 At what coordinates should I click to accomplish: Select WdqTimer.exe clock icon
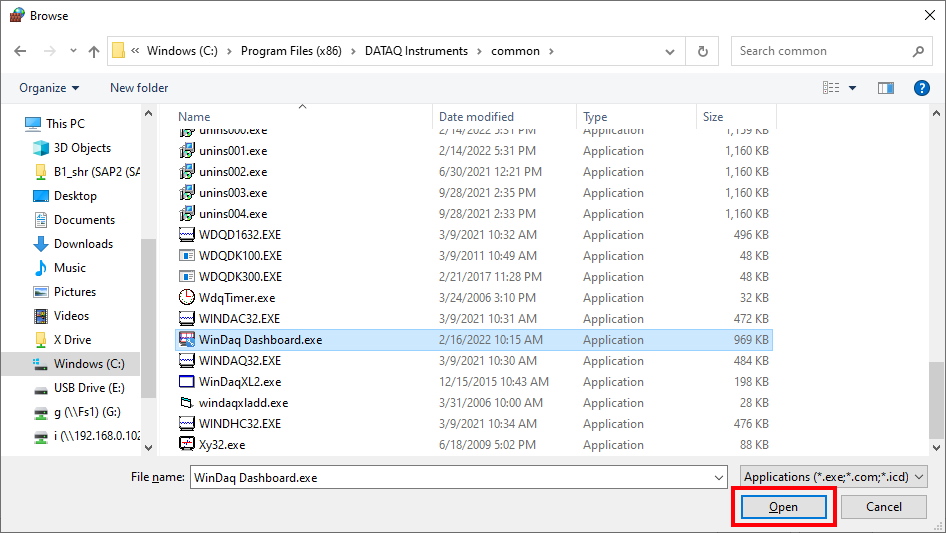tap(187, 298)
